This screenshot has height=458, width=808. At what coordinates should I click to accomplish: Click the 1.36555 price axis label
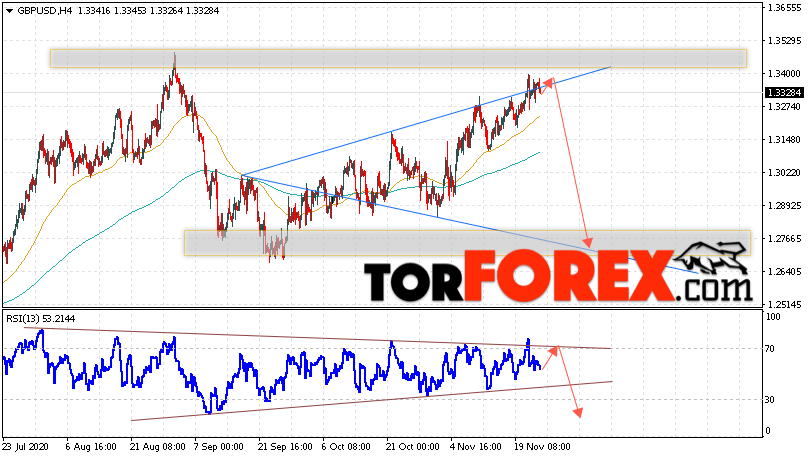[784, 8]
